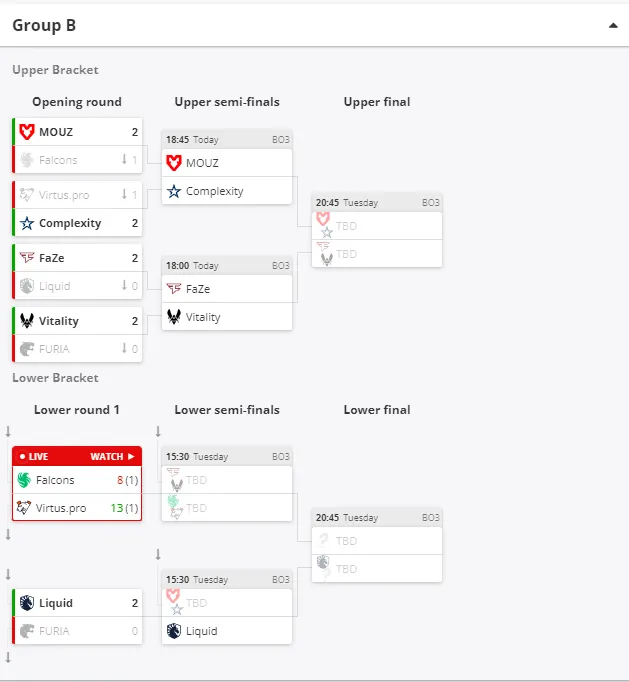Click FaZe logo in upper semi-finals match

[x=174, y=289]
